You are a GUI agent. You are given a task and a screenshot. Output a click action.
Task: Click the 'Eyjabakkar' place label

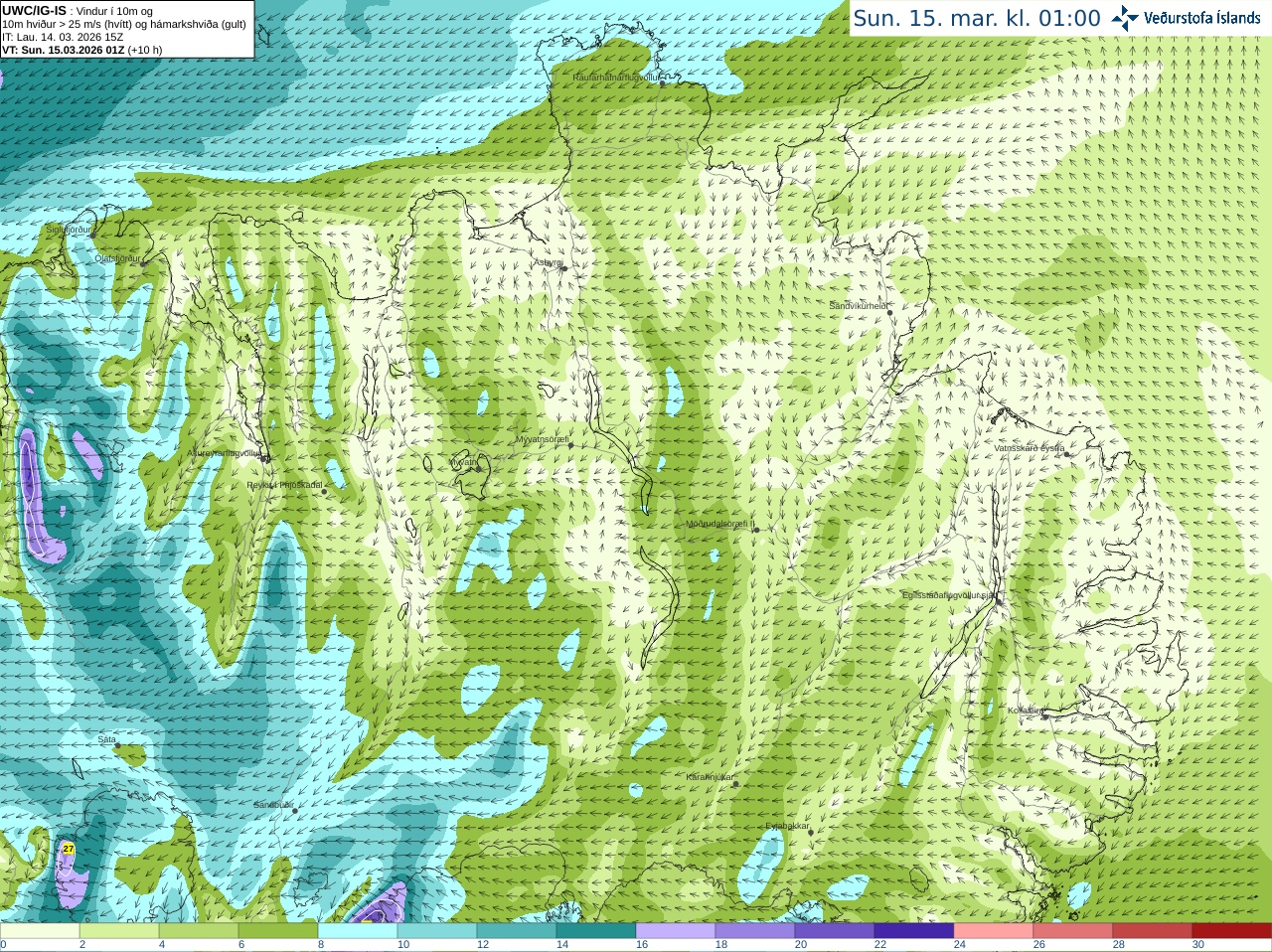coord(787,825)
